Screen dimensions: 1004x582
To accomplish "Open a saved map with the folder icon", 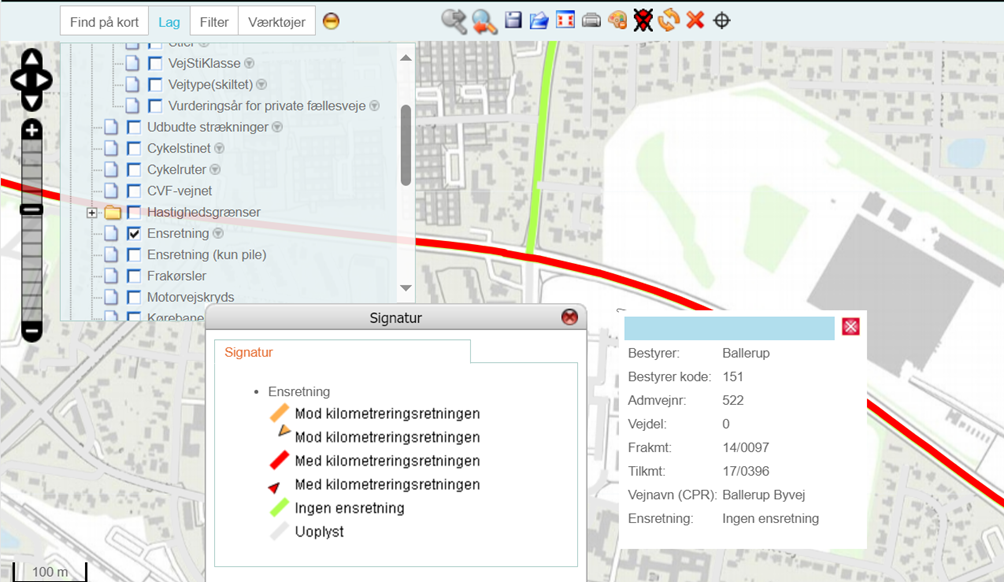I will 539,20.
